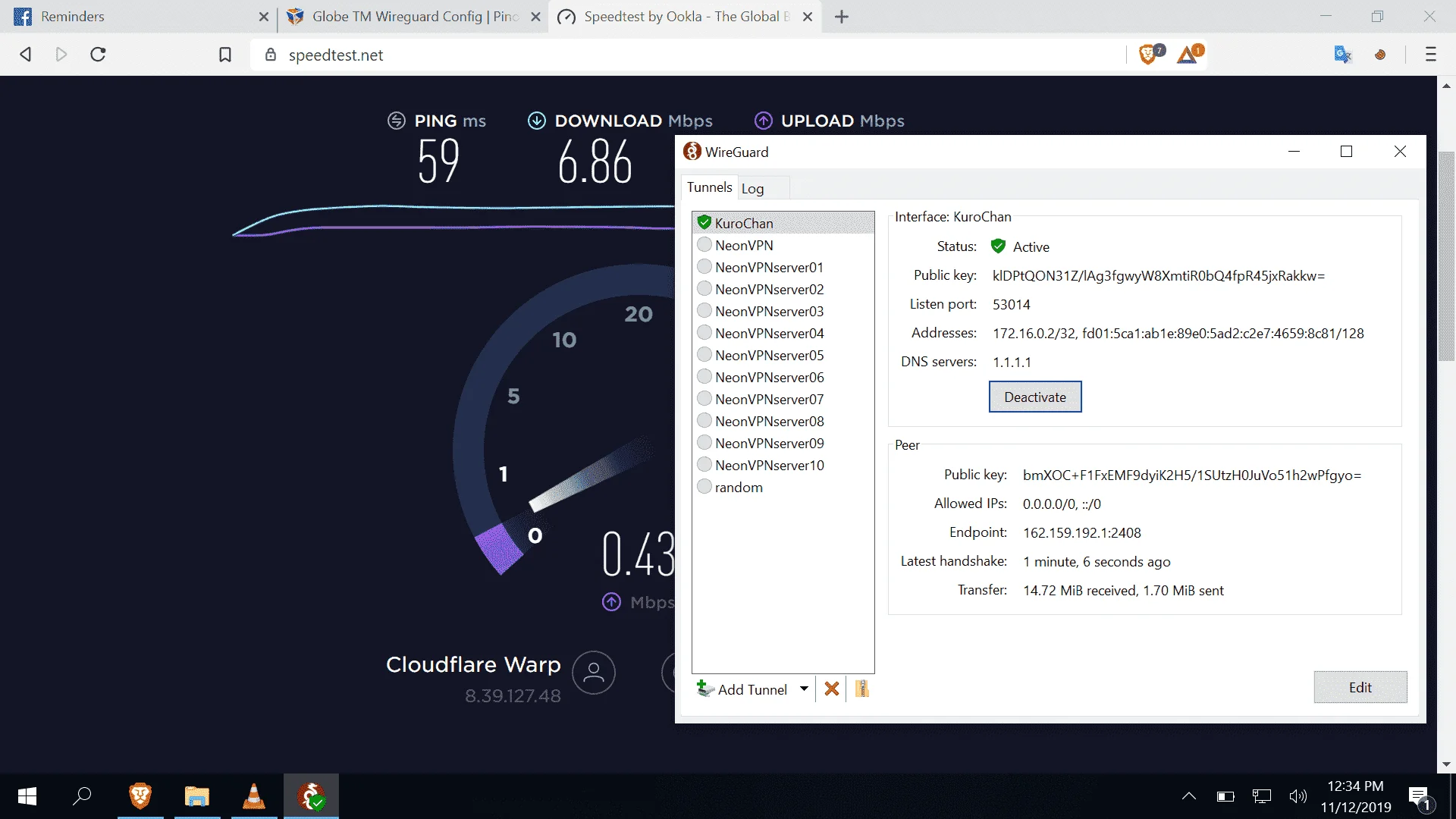The width and height of the screenshot is (1456, 819).
Task: Open the Windows Start menu
Action: pyautogui.click(x=27, y=796)
